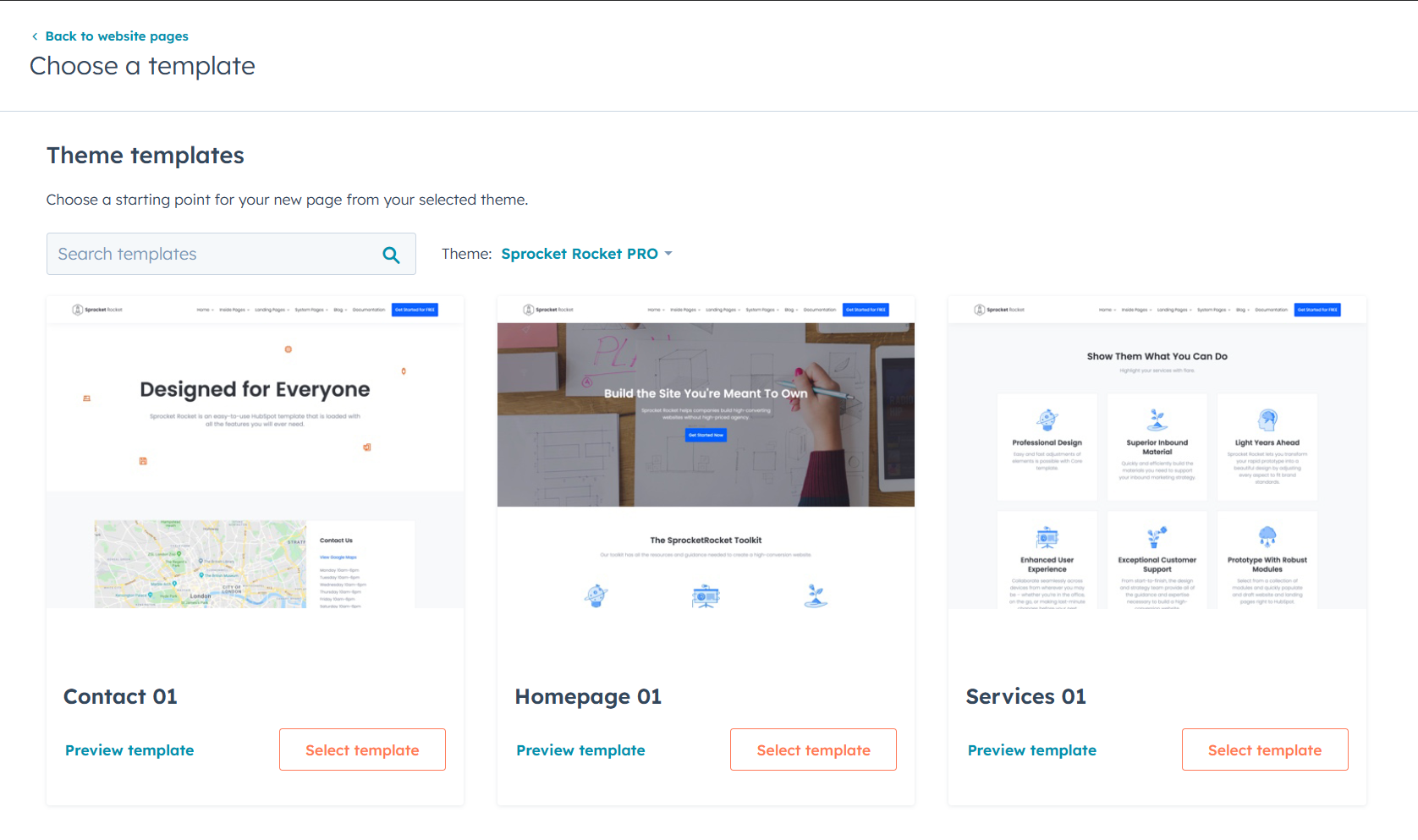Select the Services 01 template
Viewport: 1418px width, 840px height.
(1265, 749)
